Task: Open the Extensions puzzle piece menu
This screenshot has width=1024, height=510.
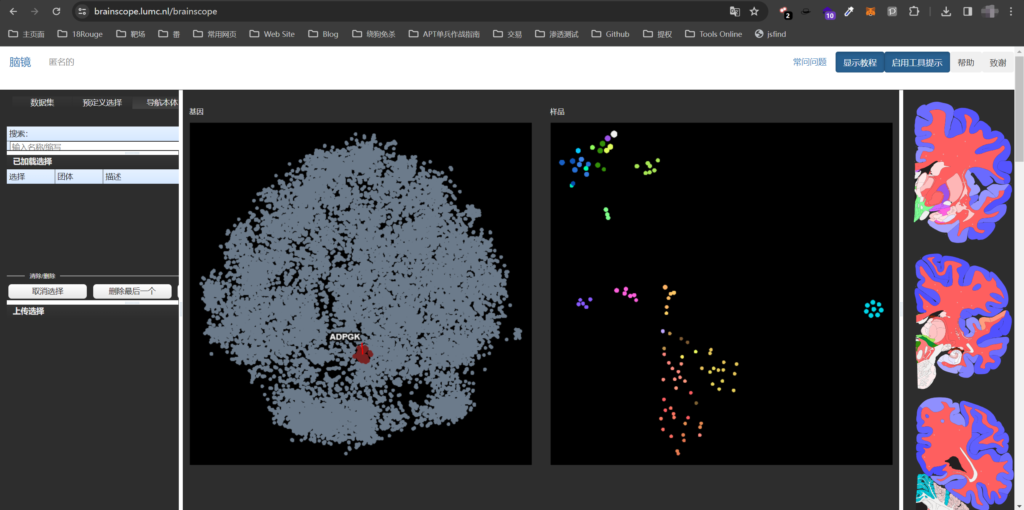Action: tap(914, 11)
